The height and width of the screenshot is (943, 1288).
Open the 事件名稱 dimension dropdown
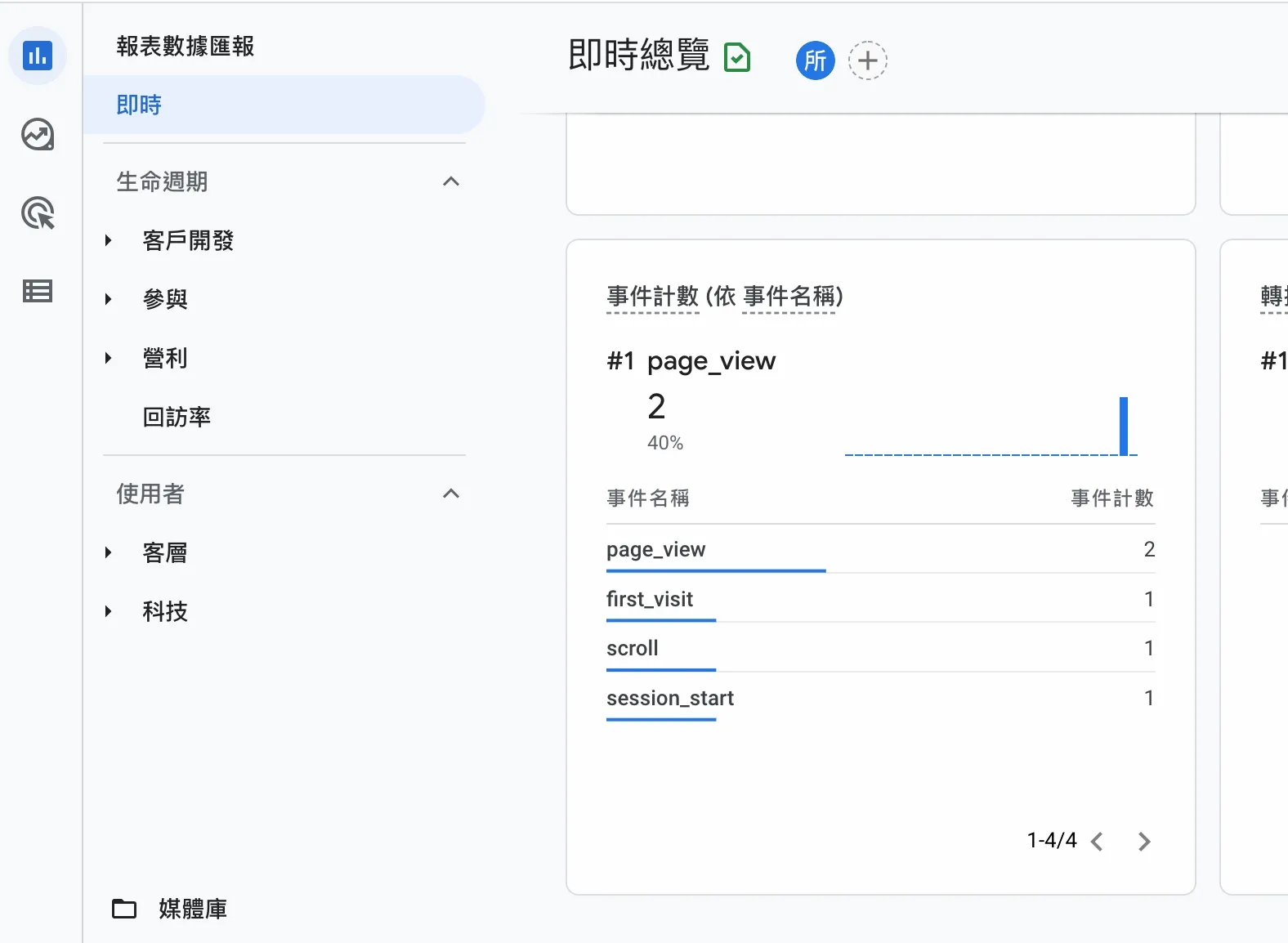coord(789,296)
